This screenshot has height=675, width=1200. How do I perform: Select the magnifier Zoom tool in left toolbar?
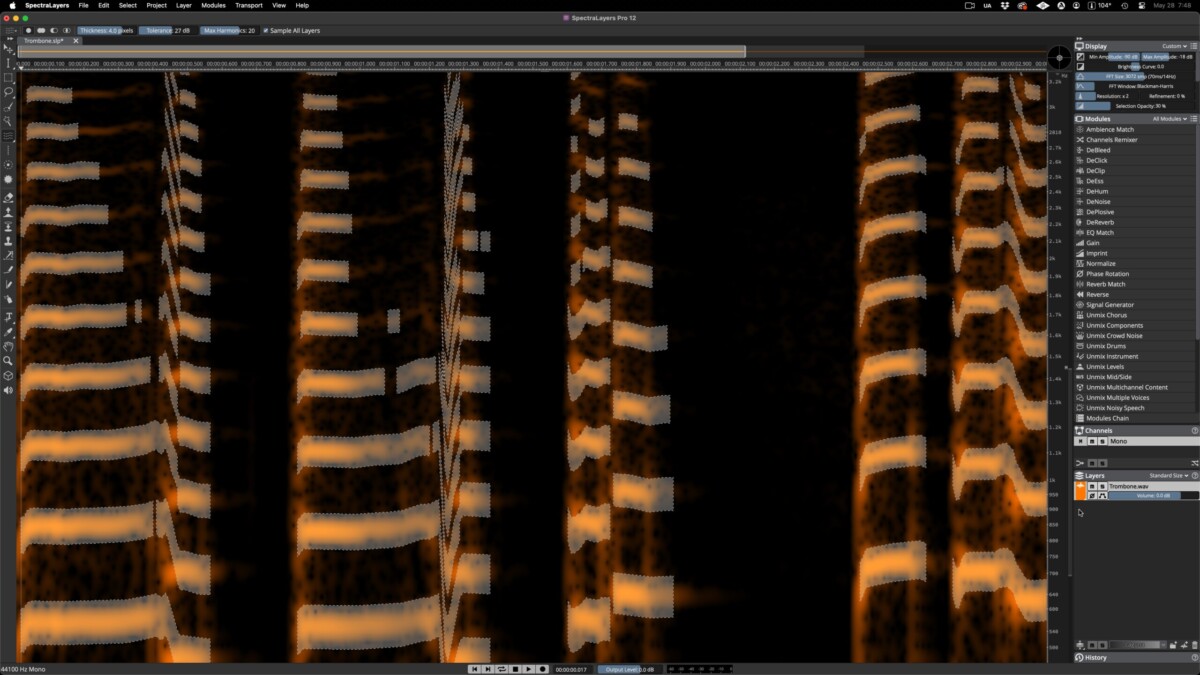click(8, 360)
